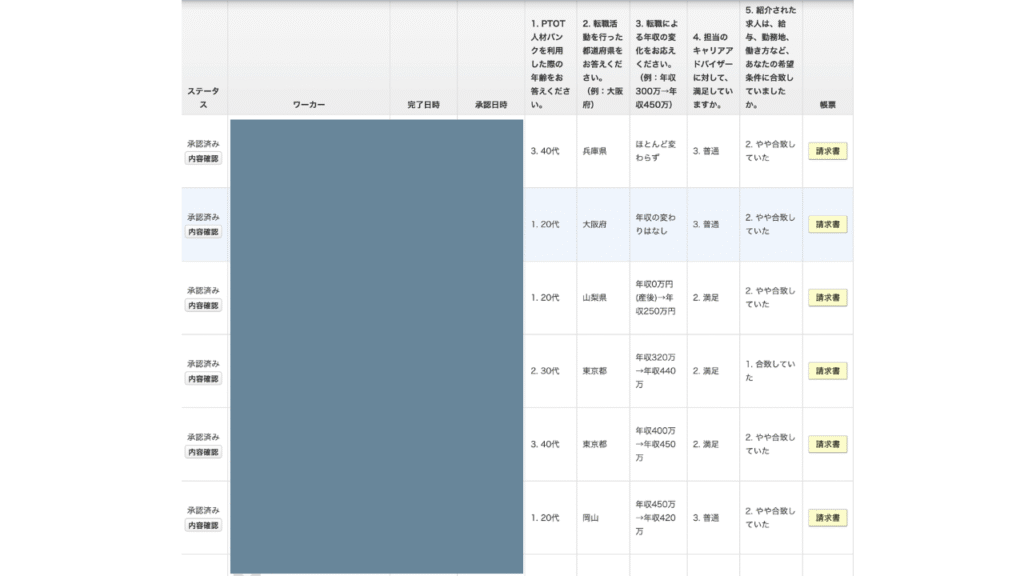Click 請求書 in the 年収400万→年収450万 row
1024x576 pixels.
click(827, 444)
